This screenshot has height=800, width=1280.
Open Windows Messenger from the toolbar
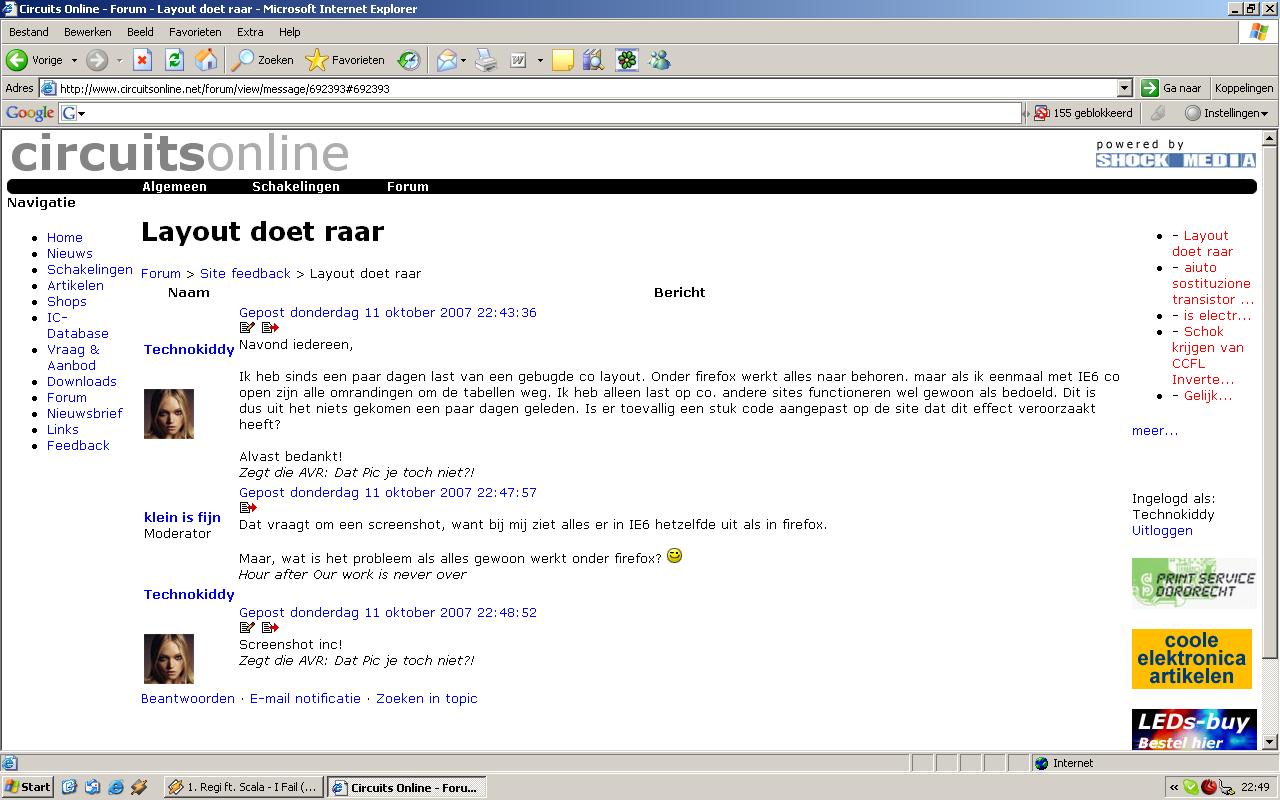659,60
